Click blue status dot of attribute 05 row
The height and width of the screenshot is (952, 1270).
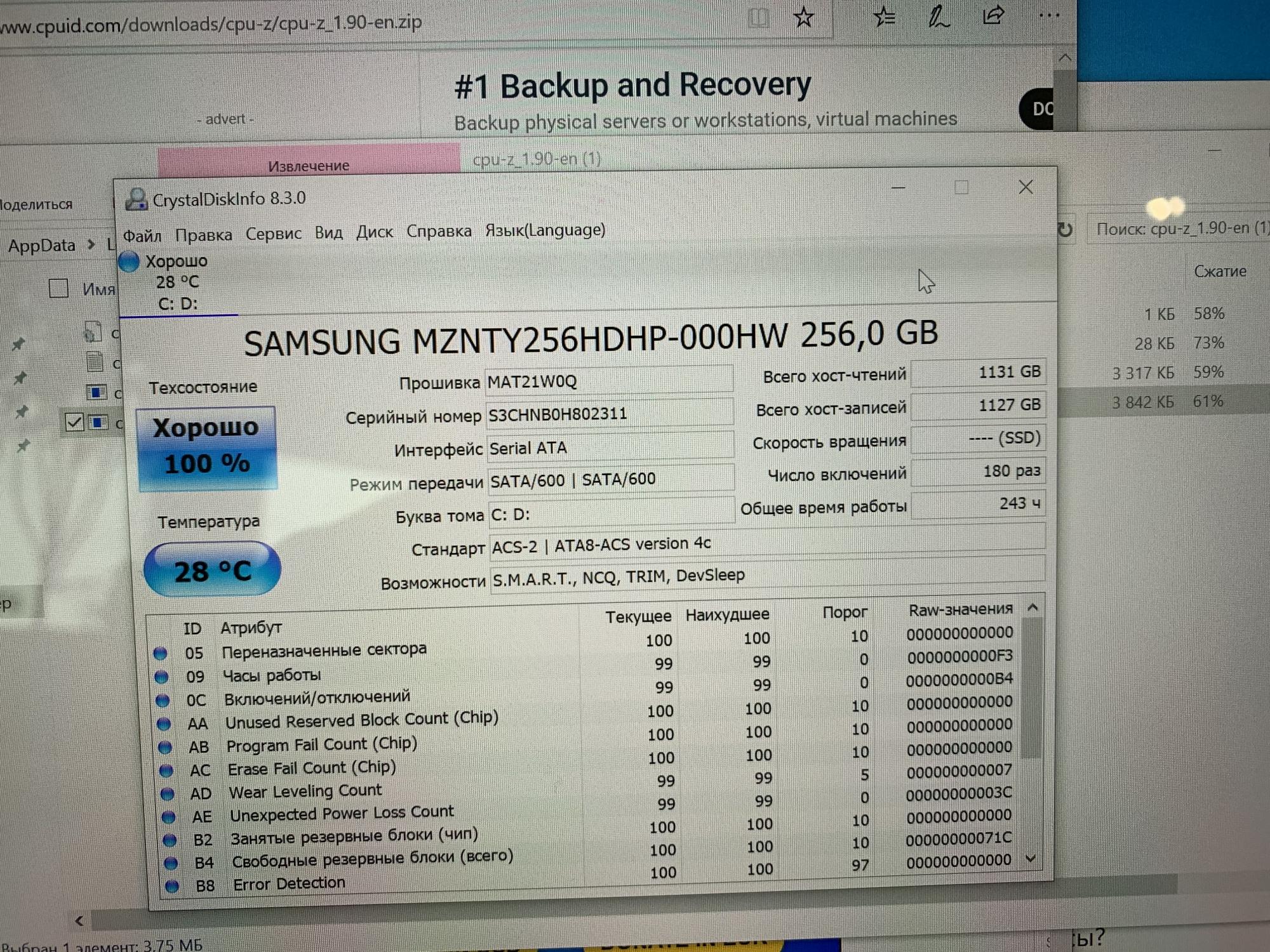(x=161, y=653)
